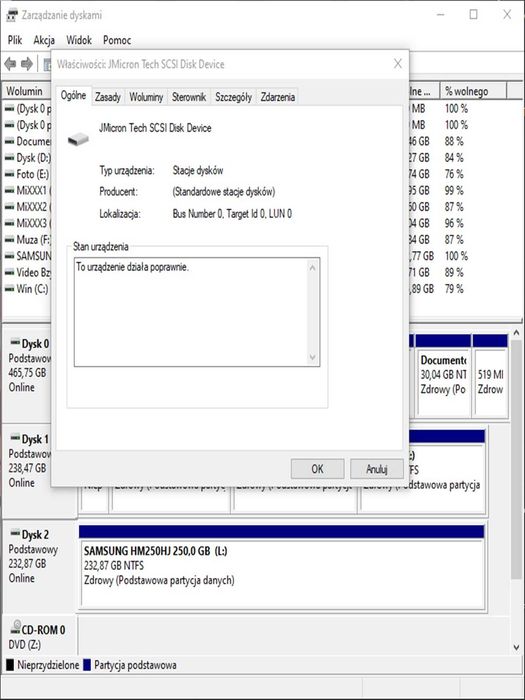Click the forward arrow toolbar icon
The image size is (525, 700).
(27, 64)
